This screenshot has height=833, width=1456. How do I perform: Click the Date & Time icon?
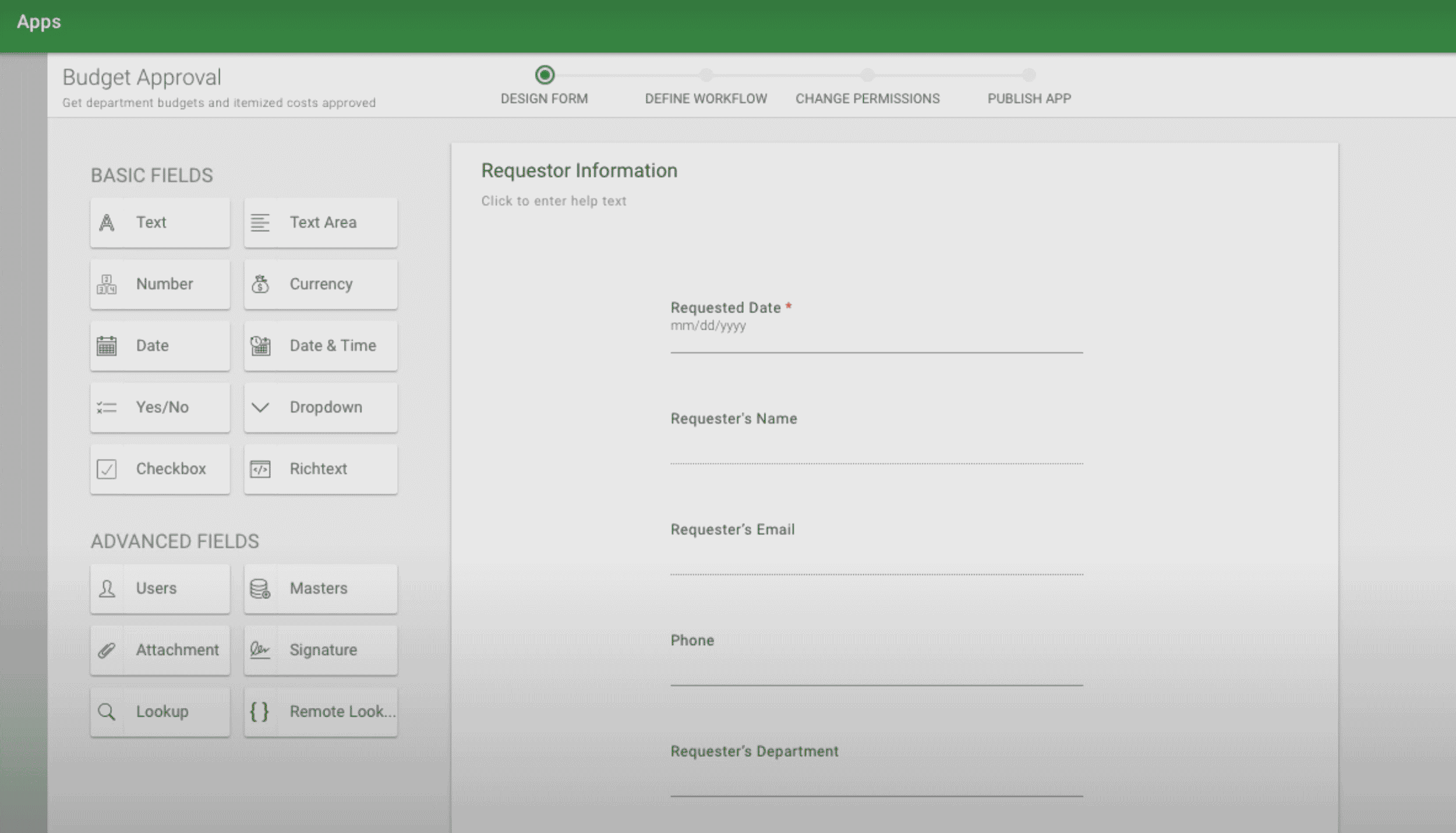point(260,345)
